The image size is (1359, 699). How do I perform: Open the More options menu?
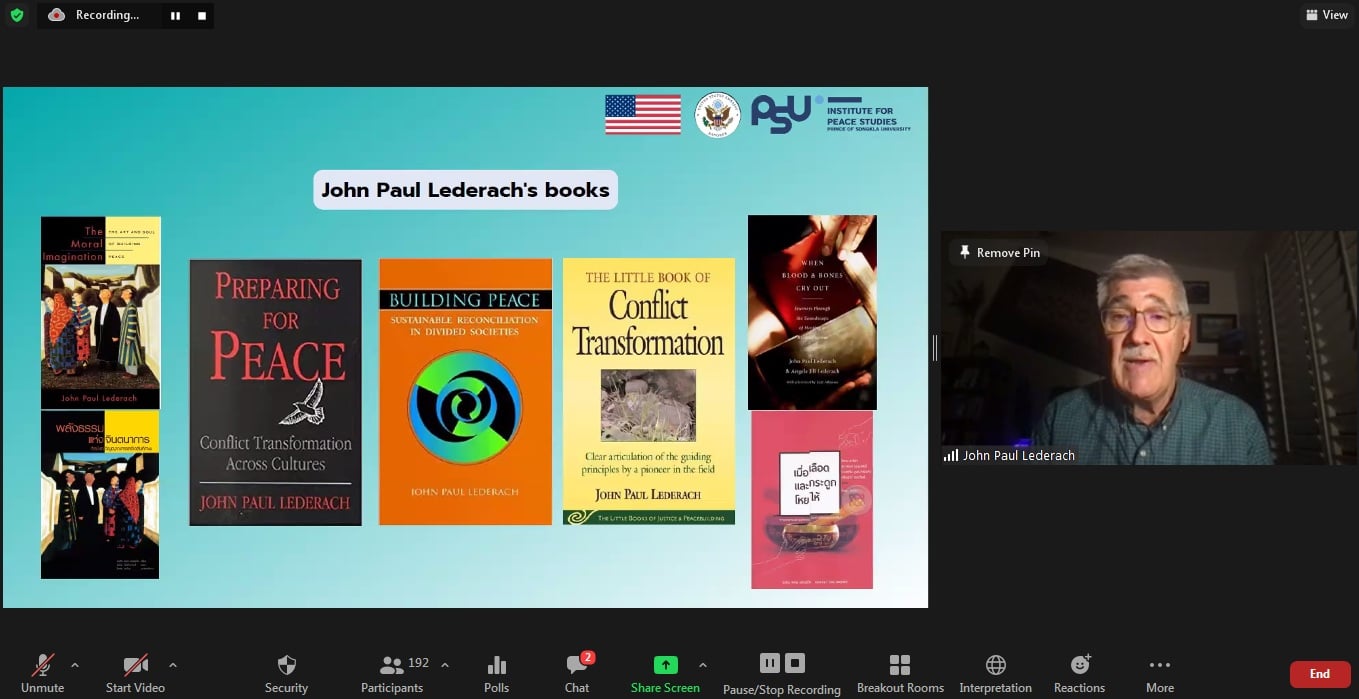click(x=1159, y=674)
